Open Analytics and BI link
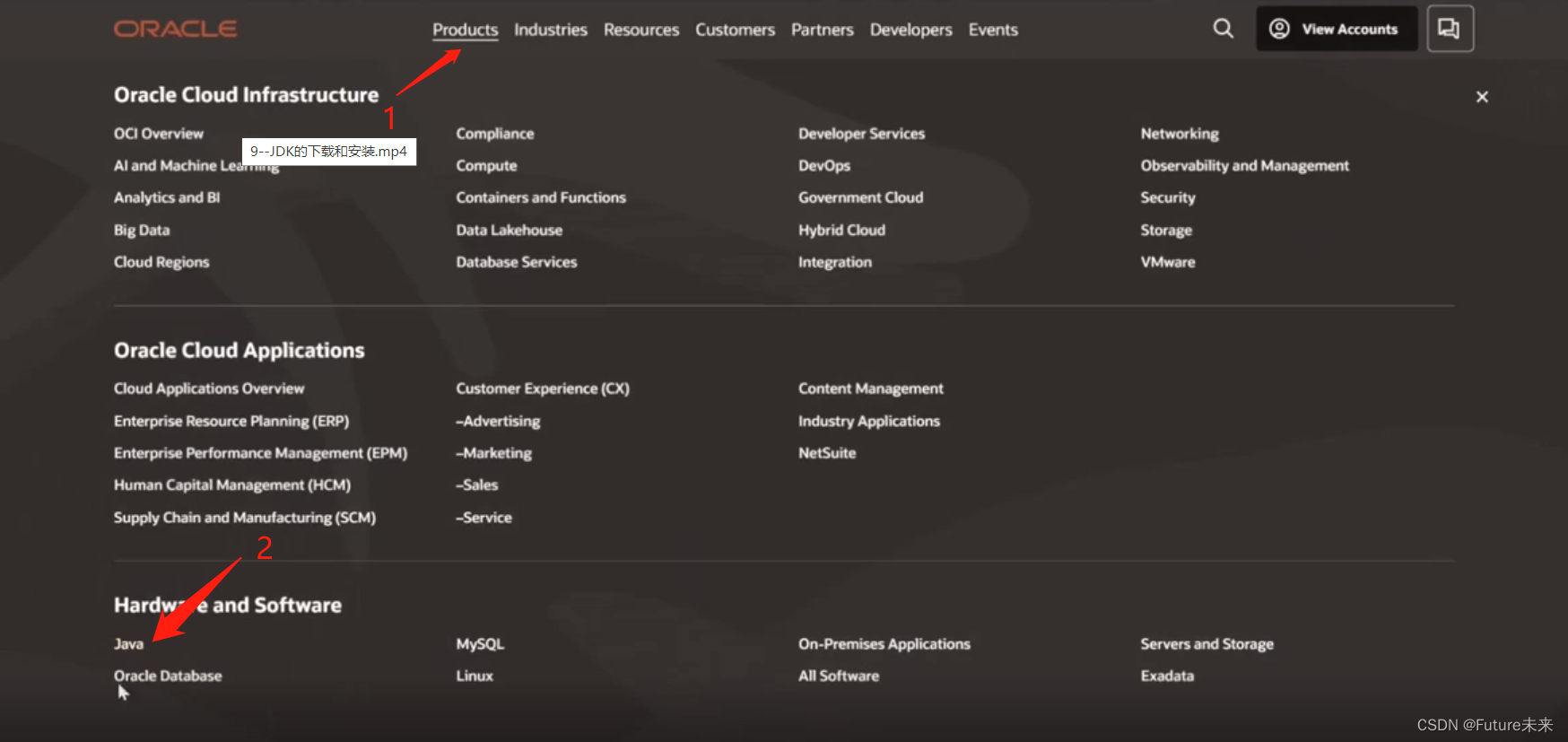The image size is (1568, 742). click(167, 197)
